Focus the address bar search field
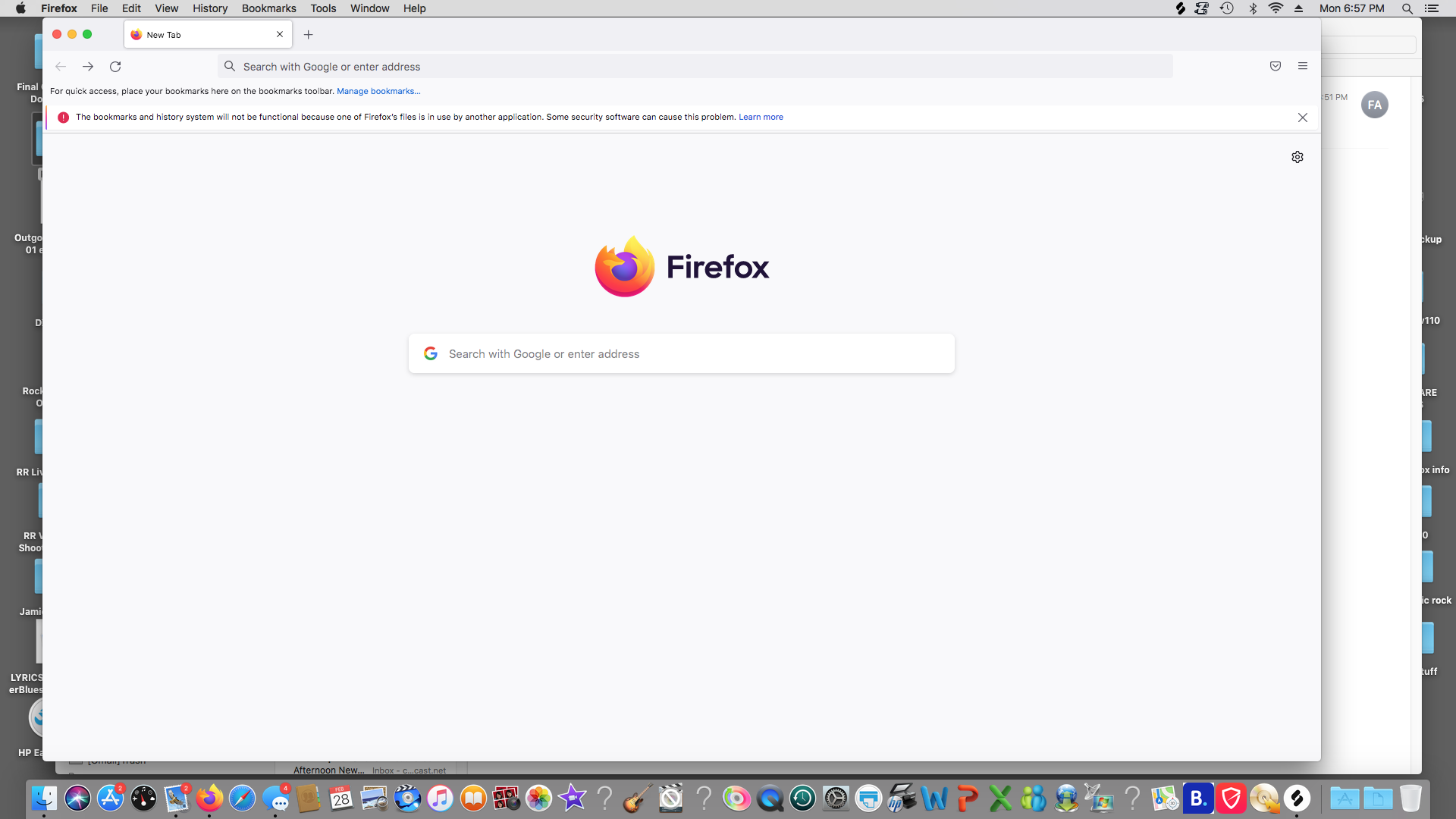The height and width of the screenshot is (819, 1456). coord(695,67)
